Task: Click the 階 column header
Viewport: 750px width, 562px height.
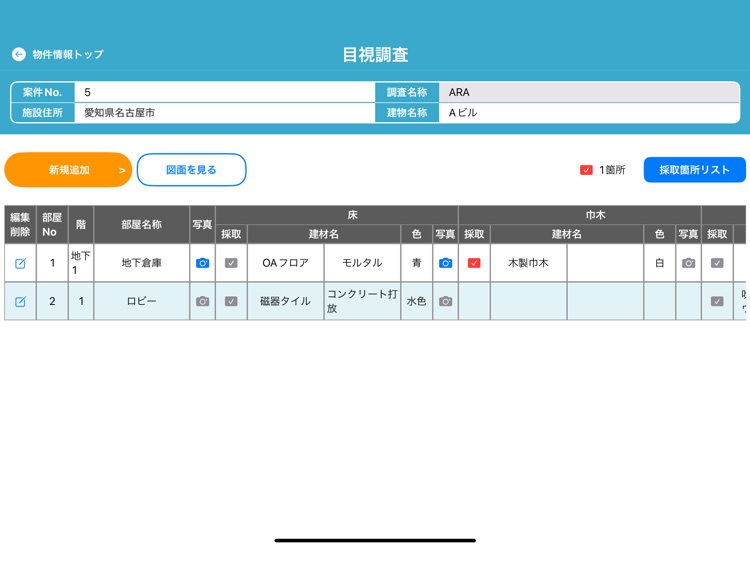Action: 81,224
